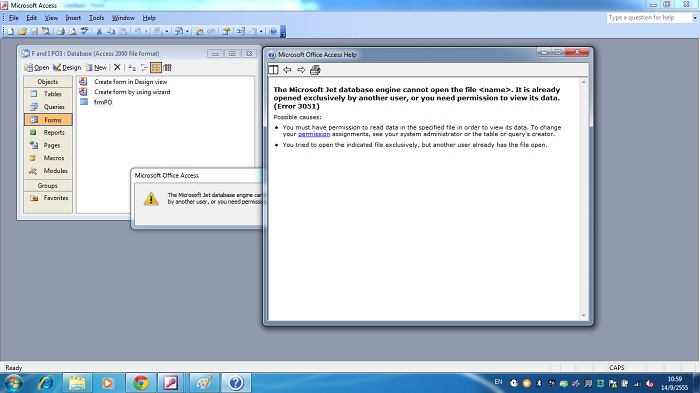700x393 pixels.
Task: Click the Print Preview toolbar icon
Action: point(73,31)
